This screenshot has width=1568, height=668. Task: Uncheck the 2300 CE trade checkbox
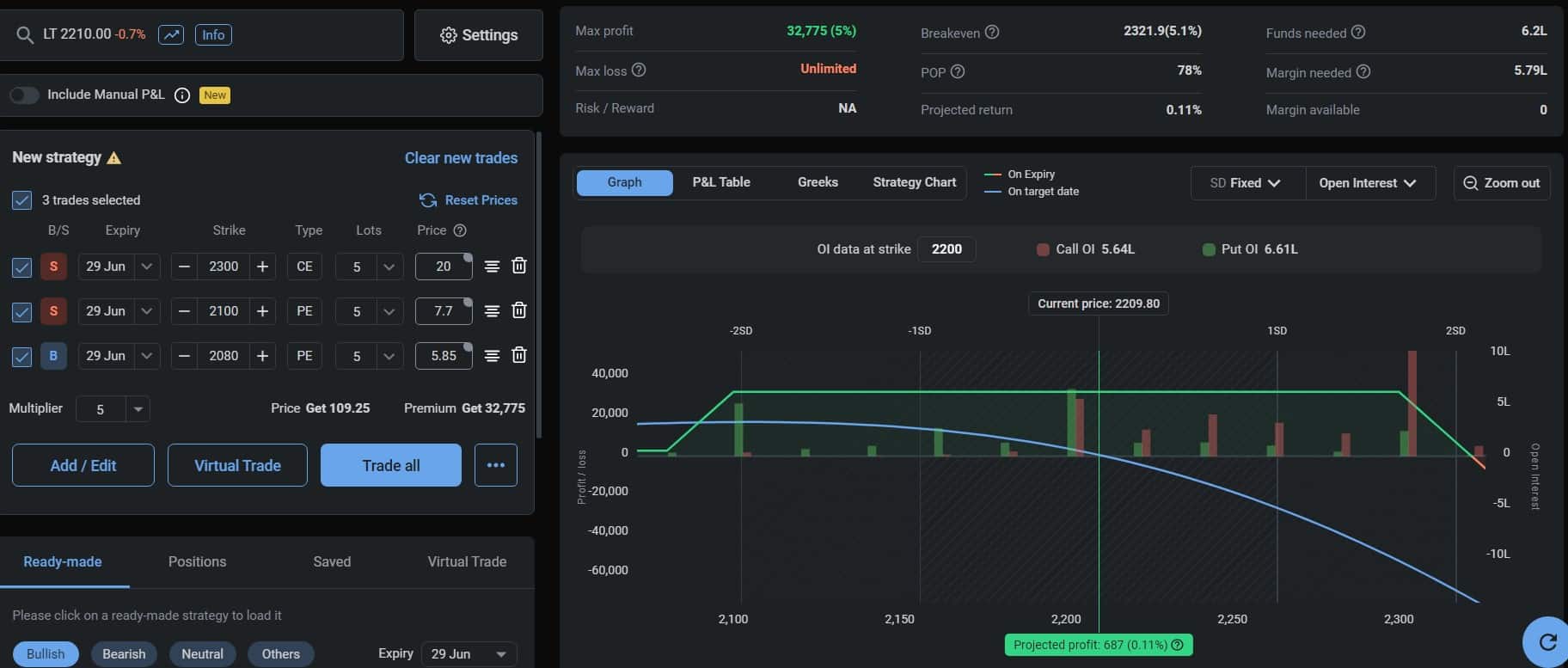(21, 267)
